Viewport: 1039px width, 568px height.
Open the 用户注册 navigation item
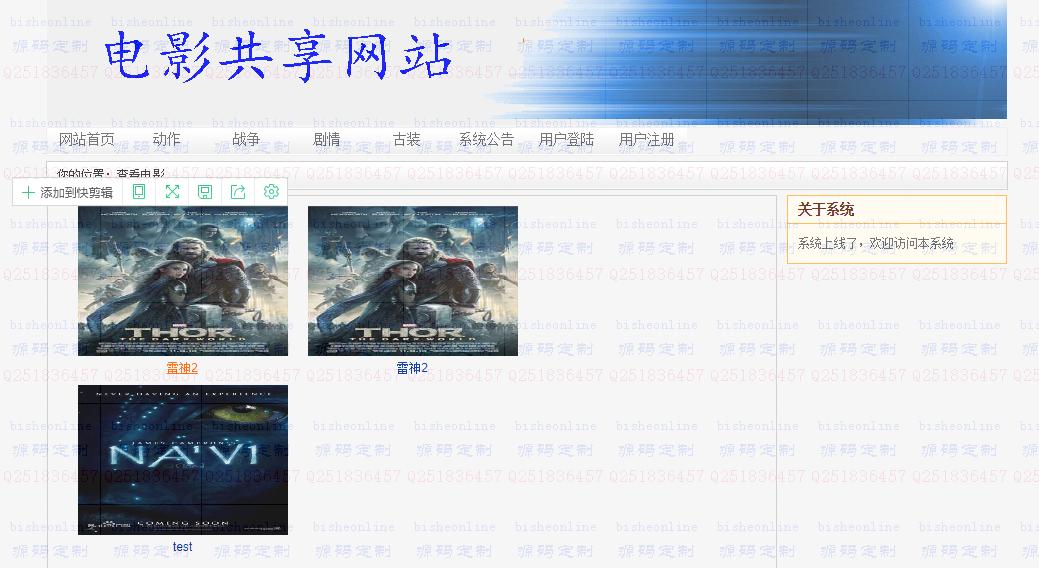pos(647,139)
